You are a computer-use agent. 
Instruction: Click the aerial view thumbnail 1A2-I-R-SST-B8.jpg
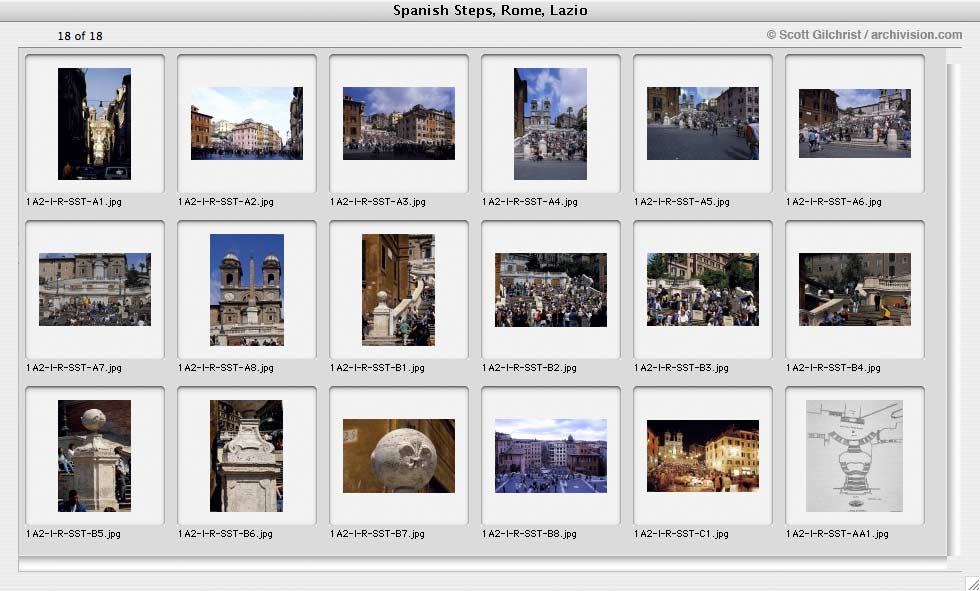[551, 455]
